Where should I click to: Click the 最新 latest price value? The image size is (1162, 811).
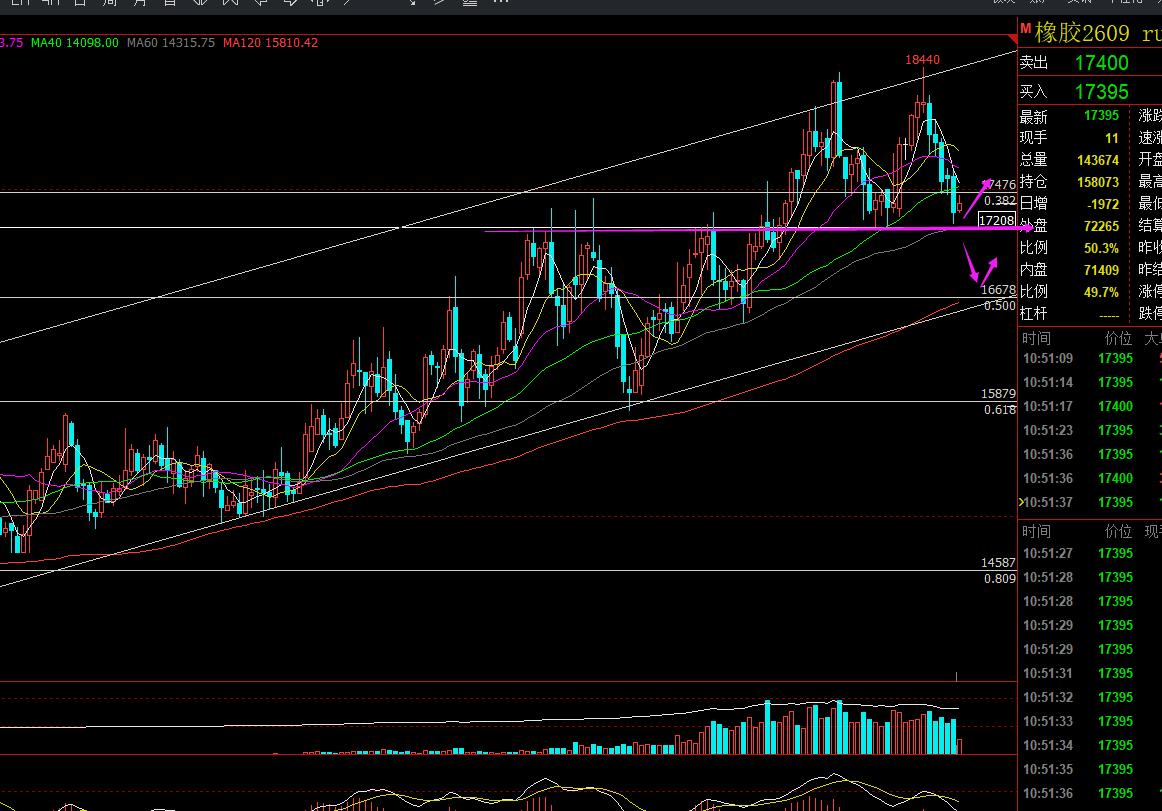click(x=1101, y=116)
